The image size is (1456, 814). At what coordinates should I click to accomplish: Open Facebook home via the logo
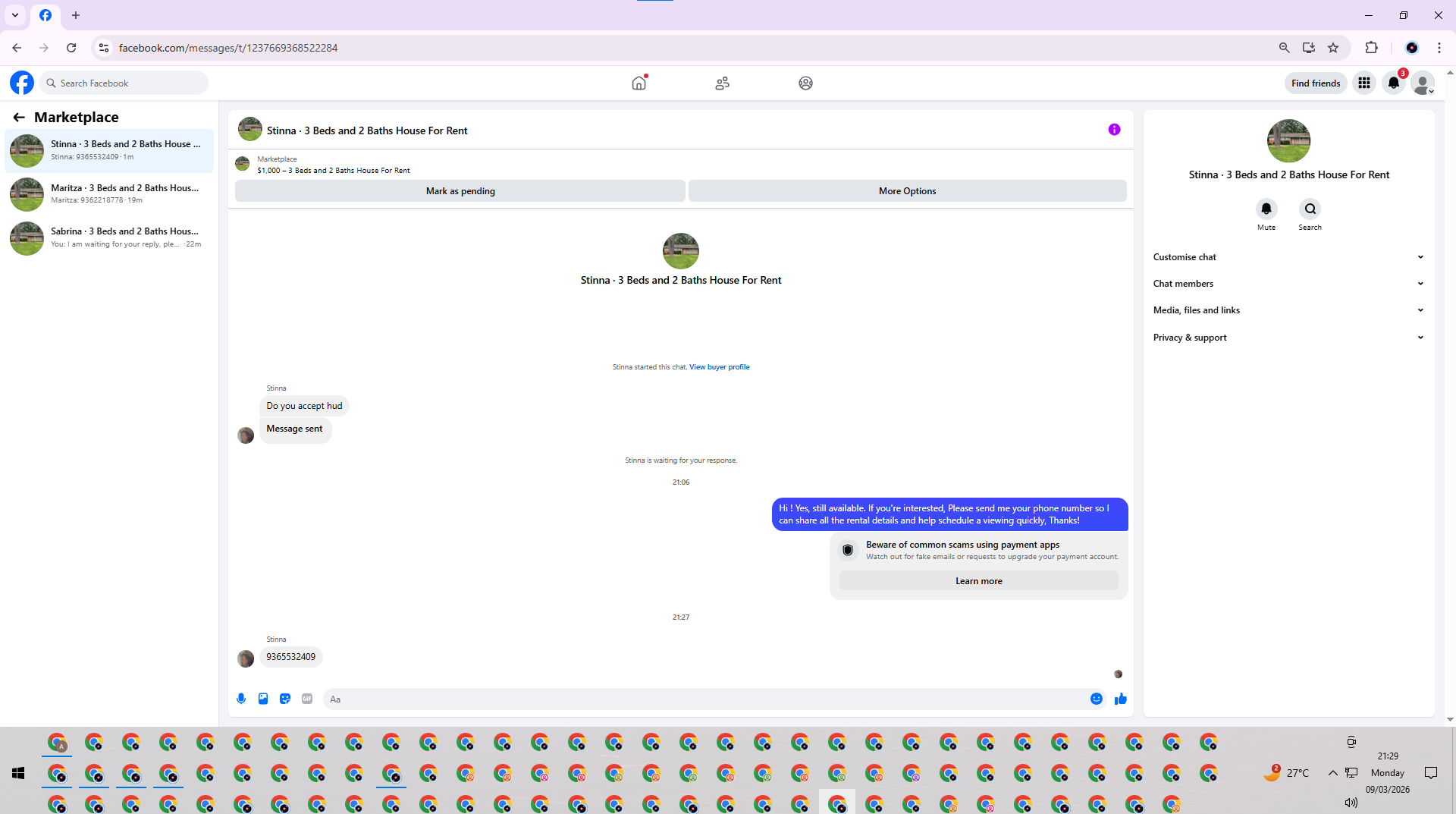(x=22, y=83)
